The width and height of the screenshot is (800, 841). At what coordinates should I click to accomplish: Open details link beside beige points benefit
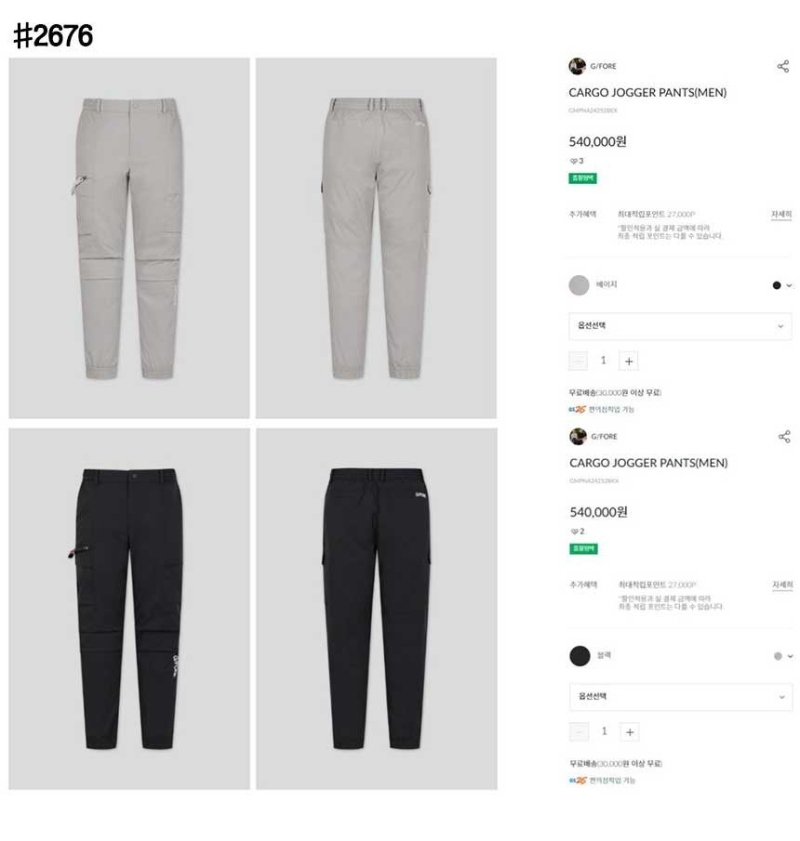[781, 214]
